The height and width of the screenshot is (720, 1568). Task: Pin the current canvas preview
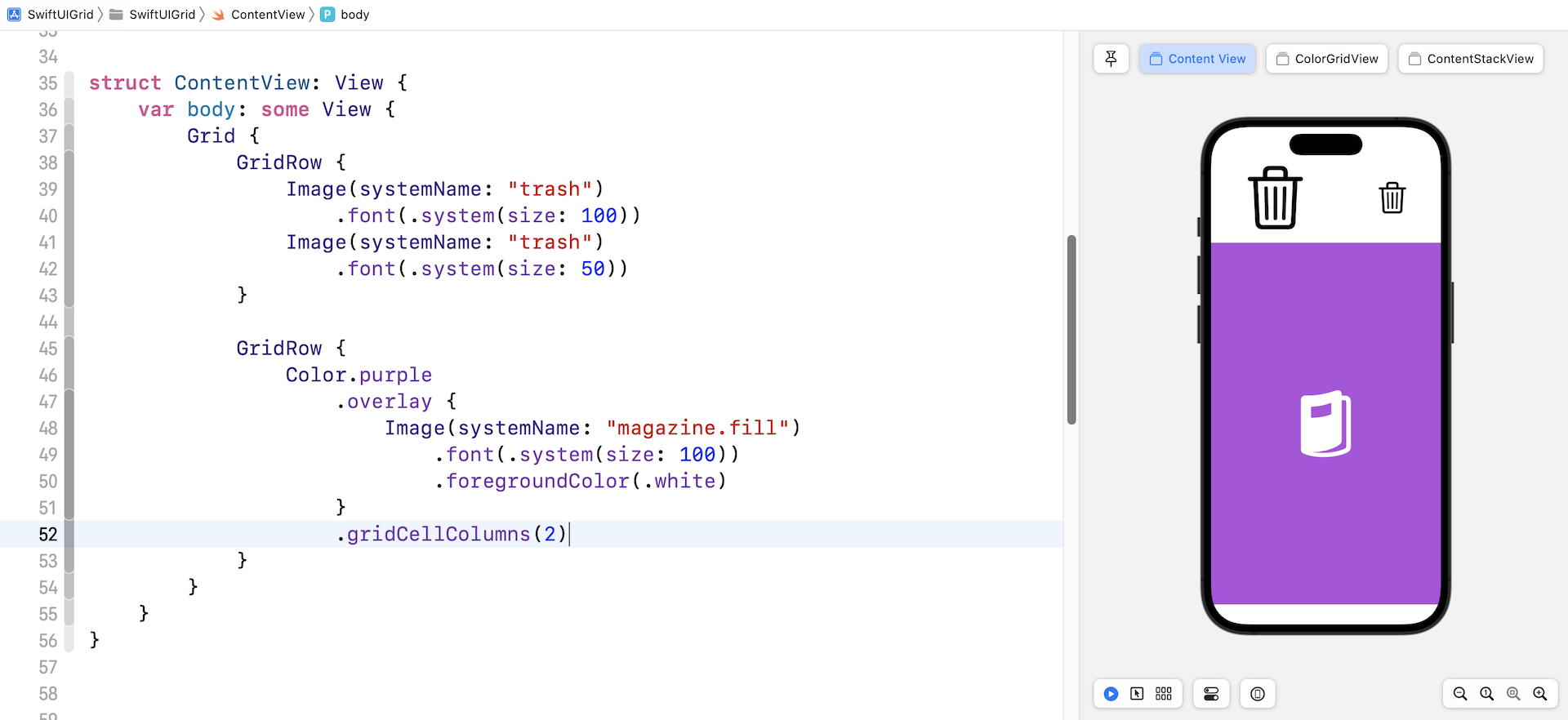click(1111, 59)
